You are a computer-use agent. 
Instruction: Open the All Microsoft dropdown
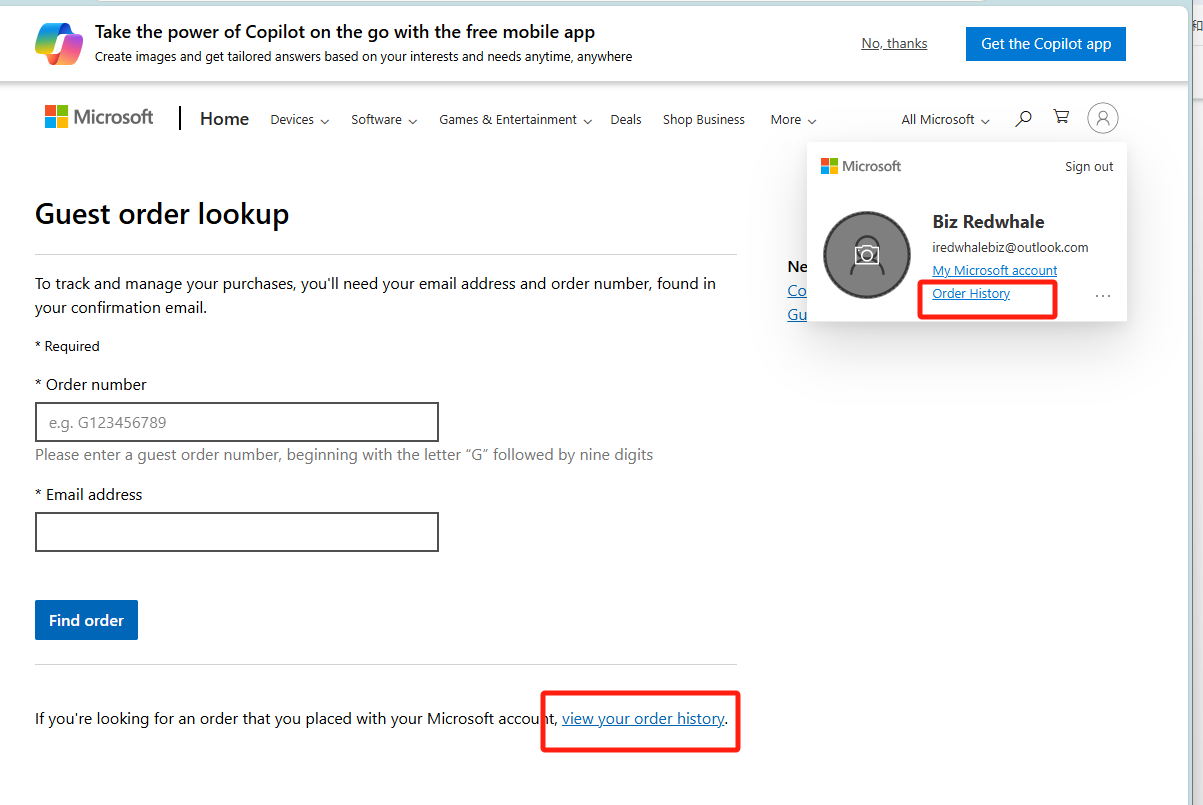945,120
